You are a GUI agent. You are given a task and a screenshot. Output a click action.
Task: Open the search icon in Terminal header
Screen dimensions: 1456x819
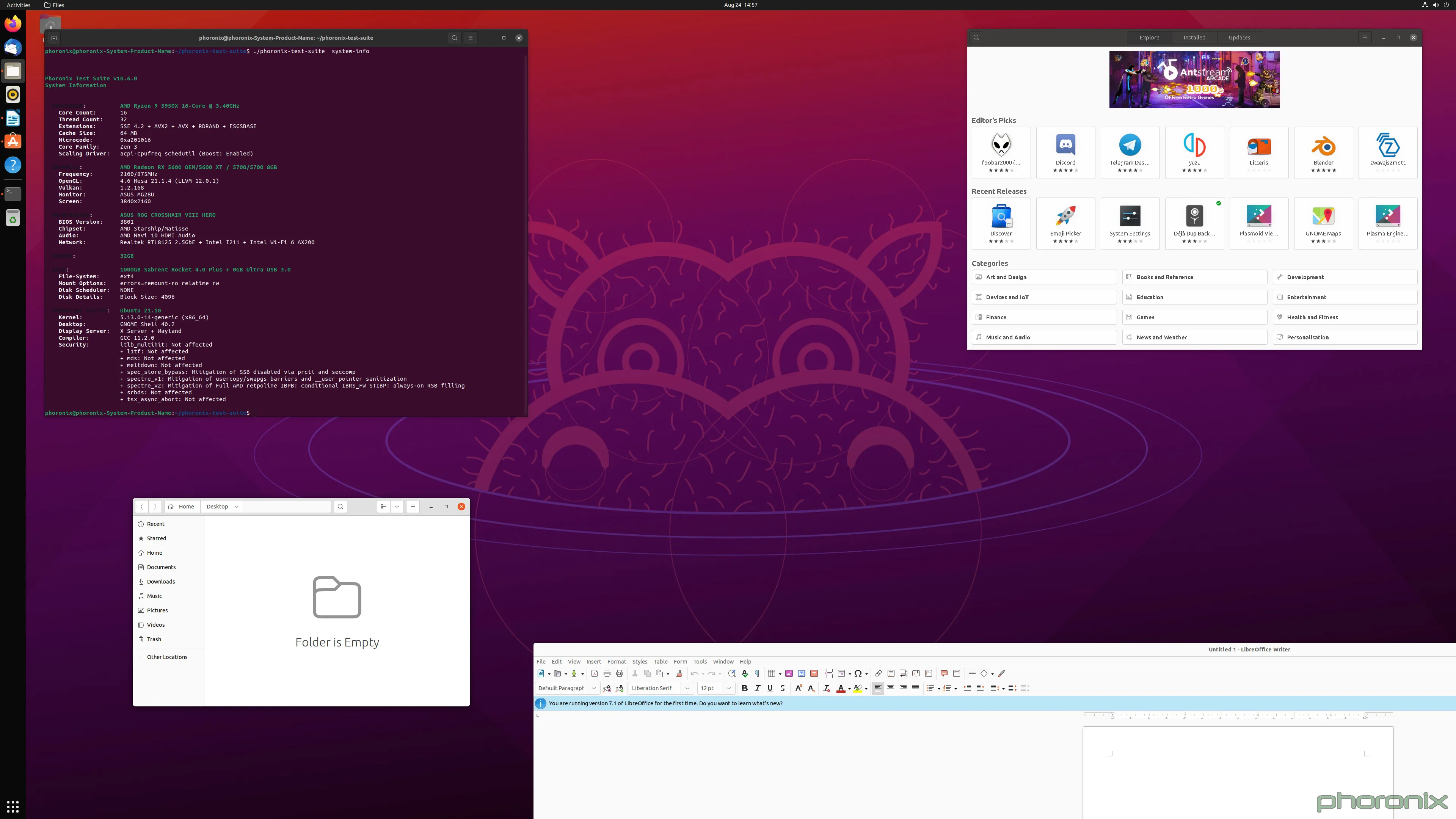click(455, 38)
